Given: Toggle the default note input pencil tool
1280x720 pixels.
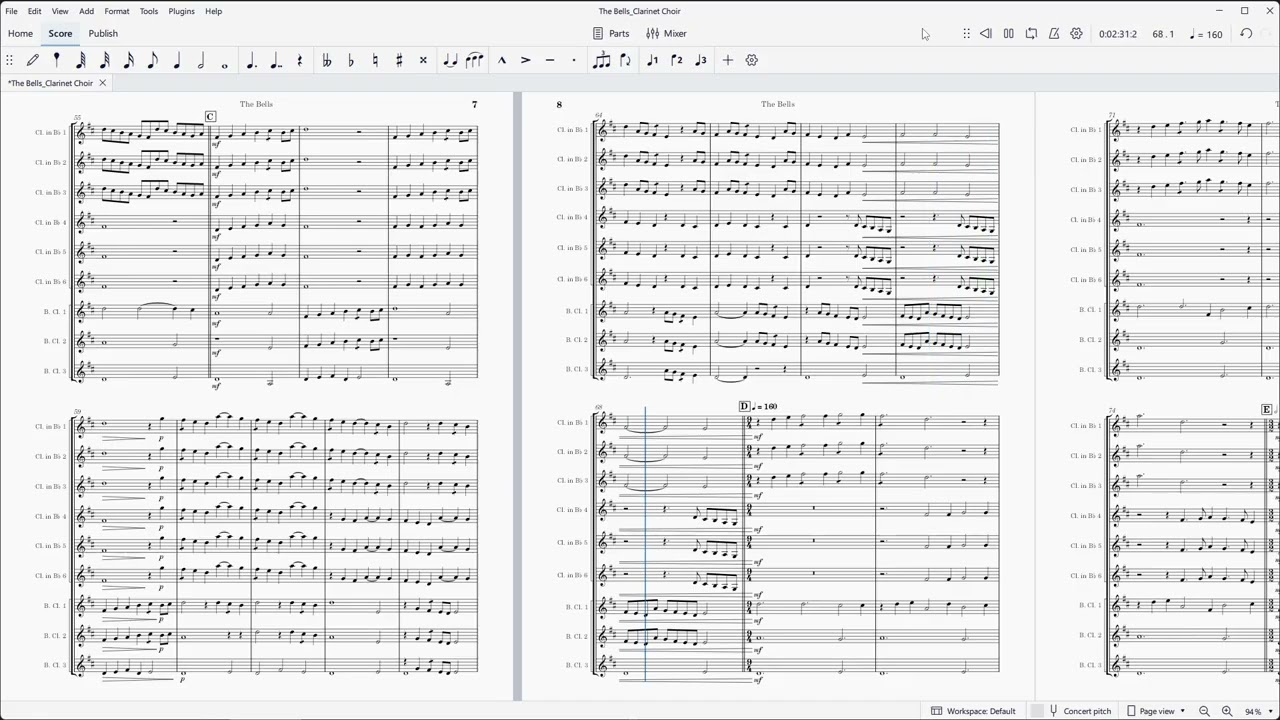Looking at the screenshot, I should (x=33, y=60).
